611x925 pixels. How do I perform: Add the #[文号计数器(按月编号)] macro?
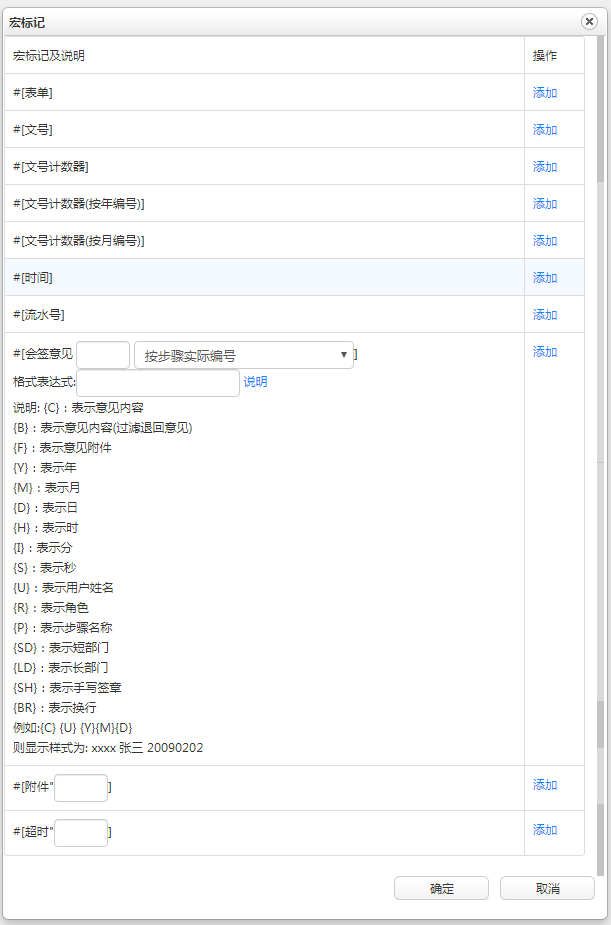[545, 241]
